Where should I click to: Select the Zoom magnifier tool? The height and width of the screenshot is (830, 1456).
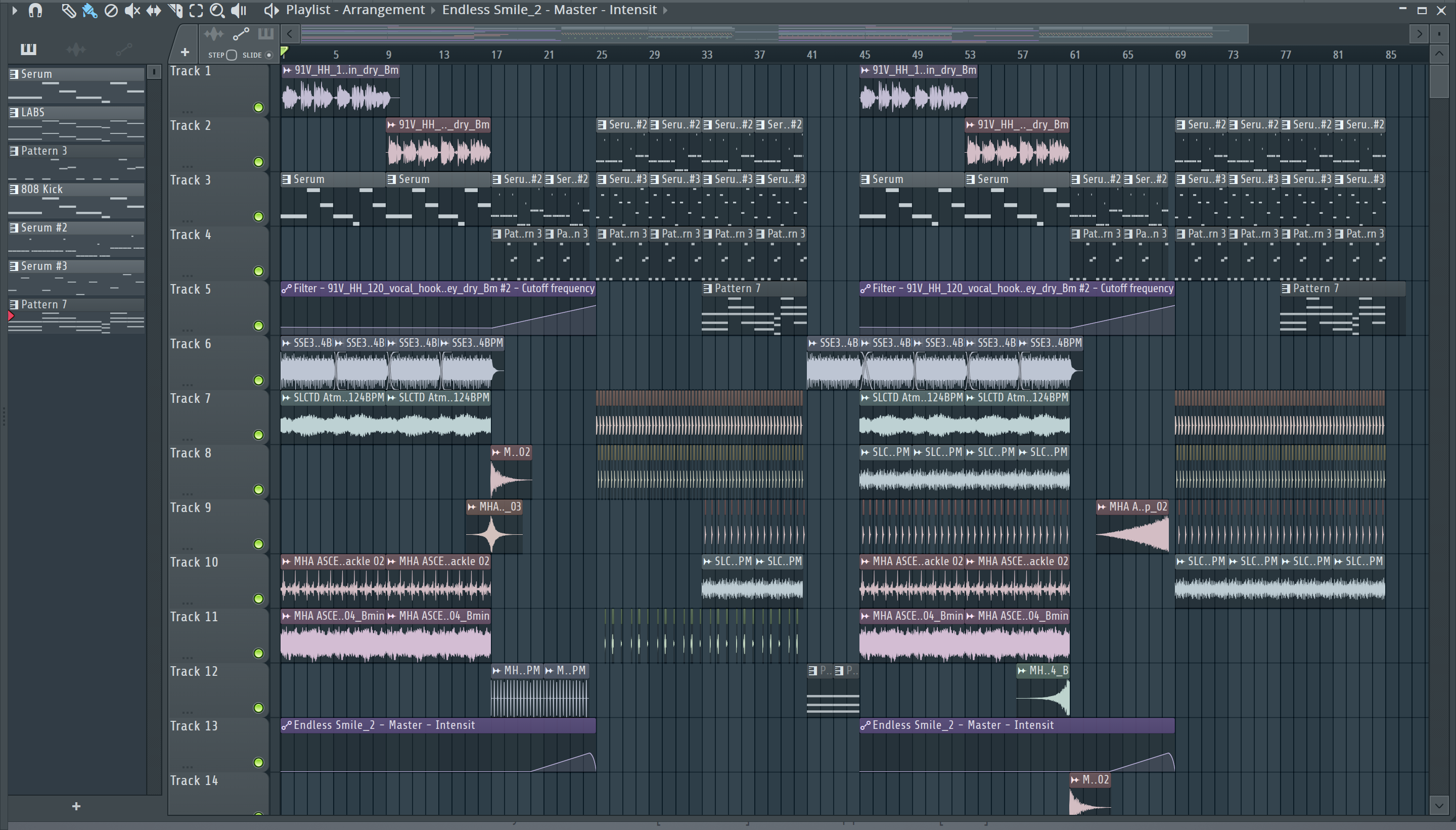(x=217, y=10)
